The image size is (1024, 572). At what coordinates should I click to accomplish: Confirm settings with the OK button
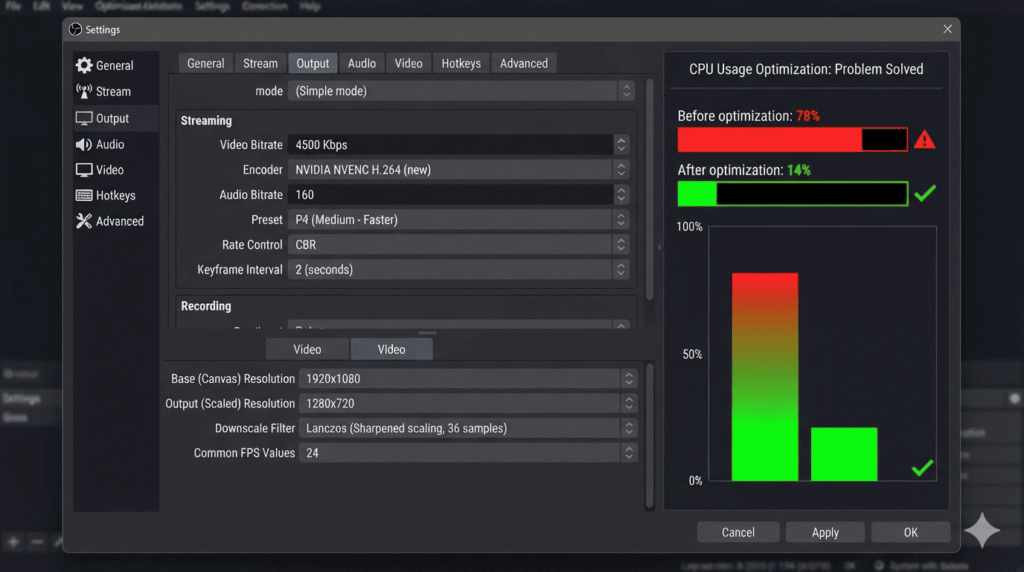coord(910,532)
